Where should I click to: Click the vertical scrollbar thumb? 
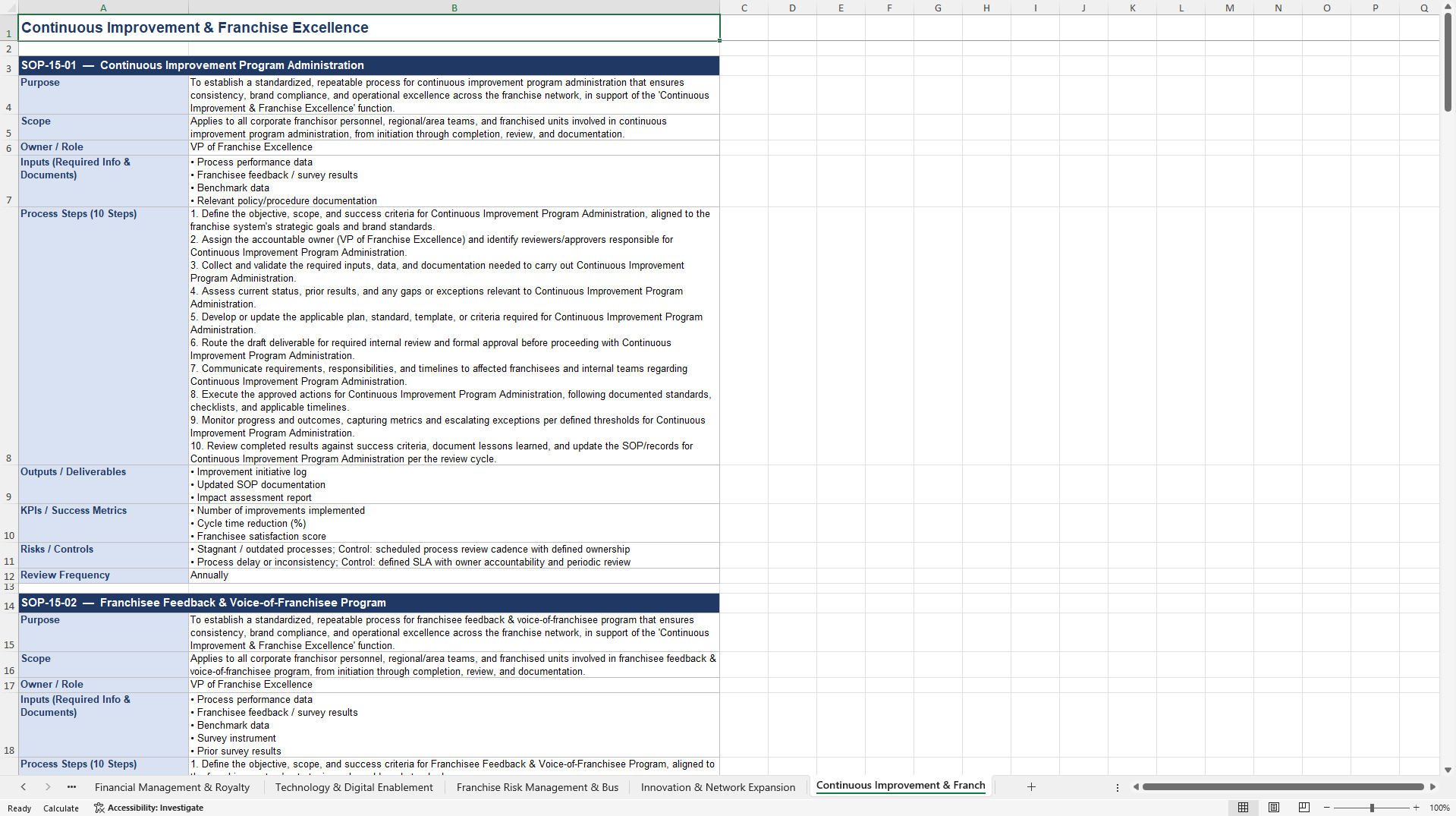1448,63
